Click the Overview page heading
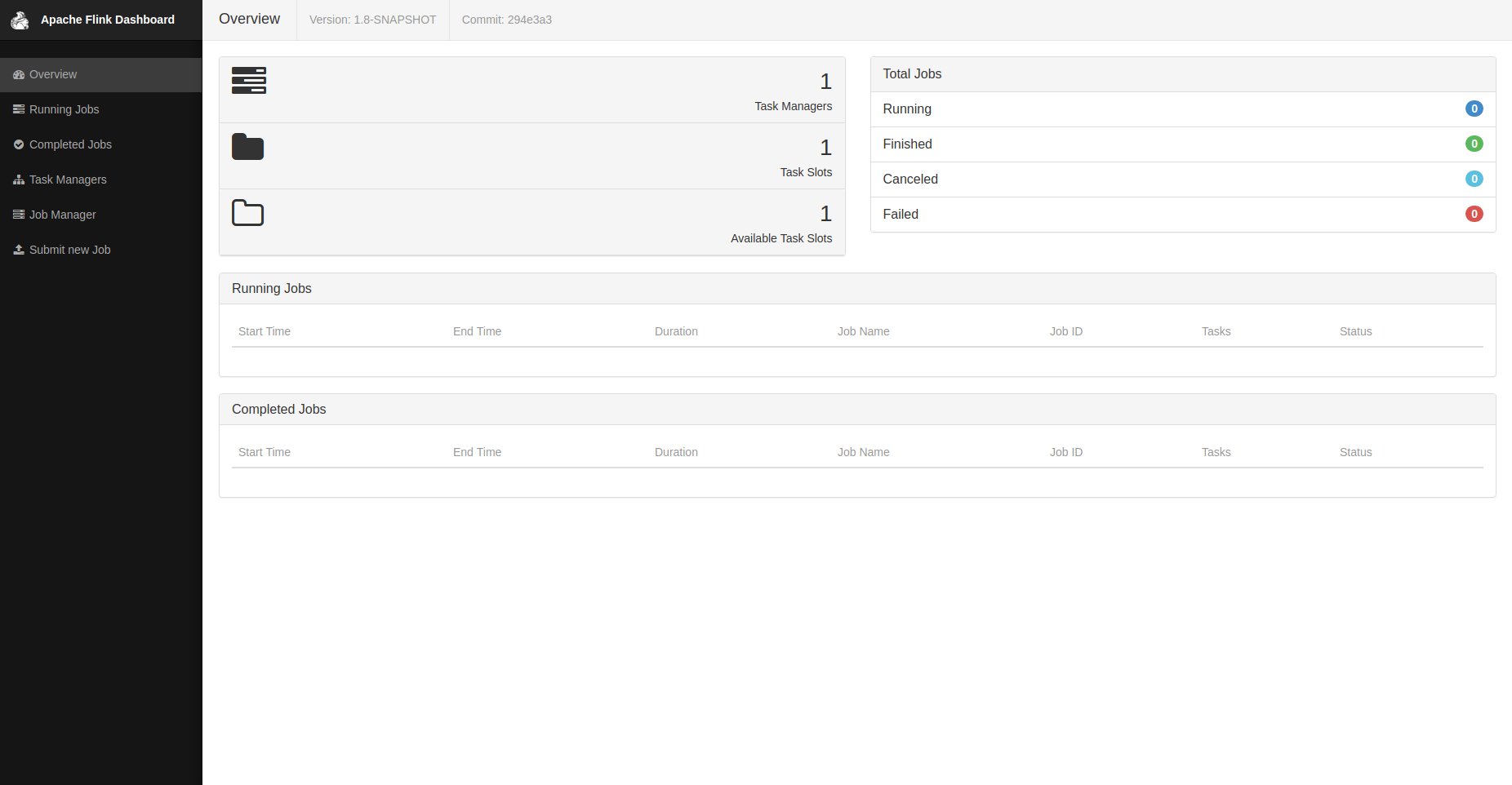Viewport: 1512px width, 785px height. pos(250,19)
